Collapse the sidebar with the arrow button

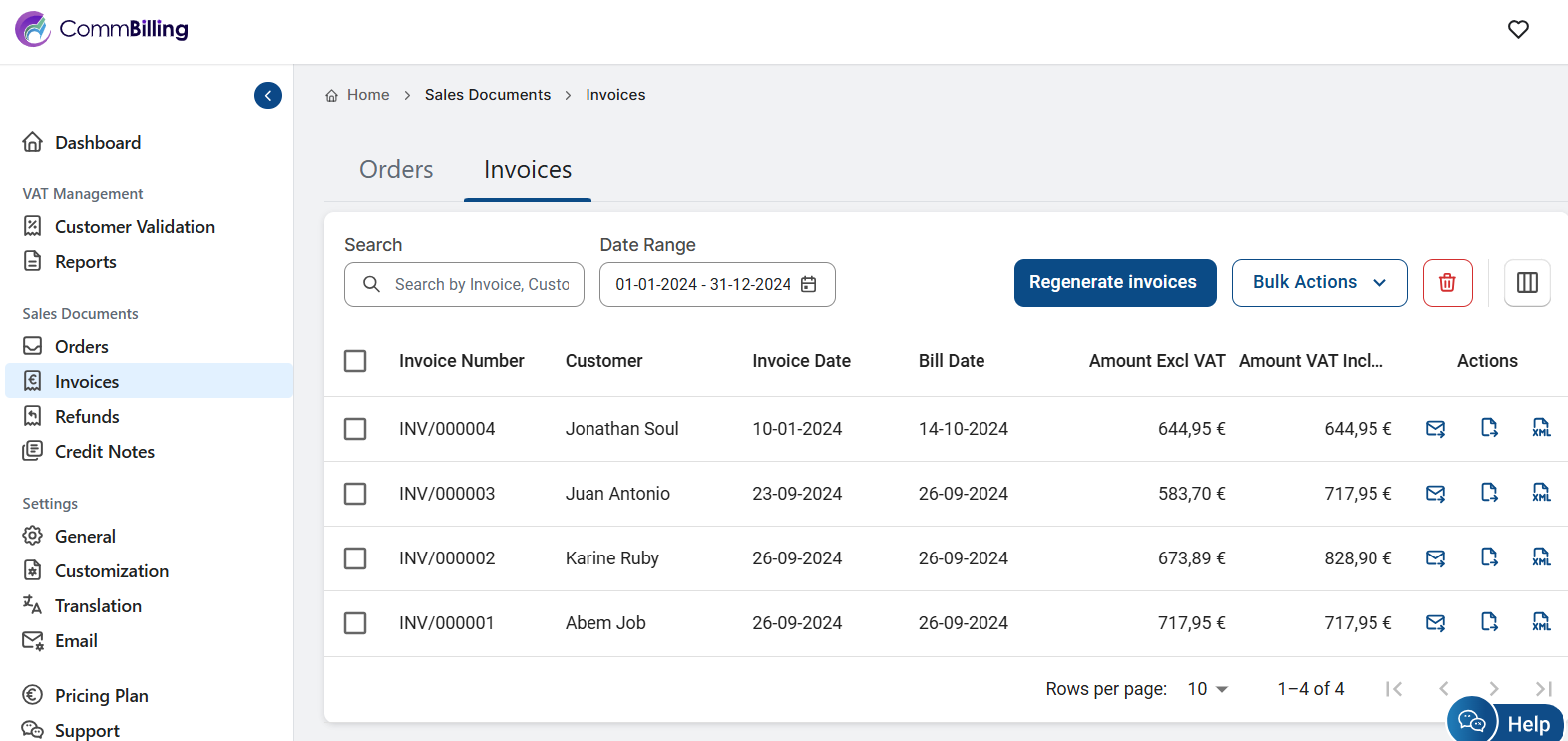tap(268, 95)
